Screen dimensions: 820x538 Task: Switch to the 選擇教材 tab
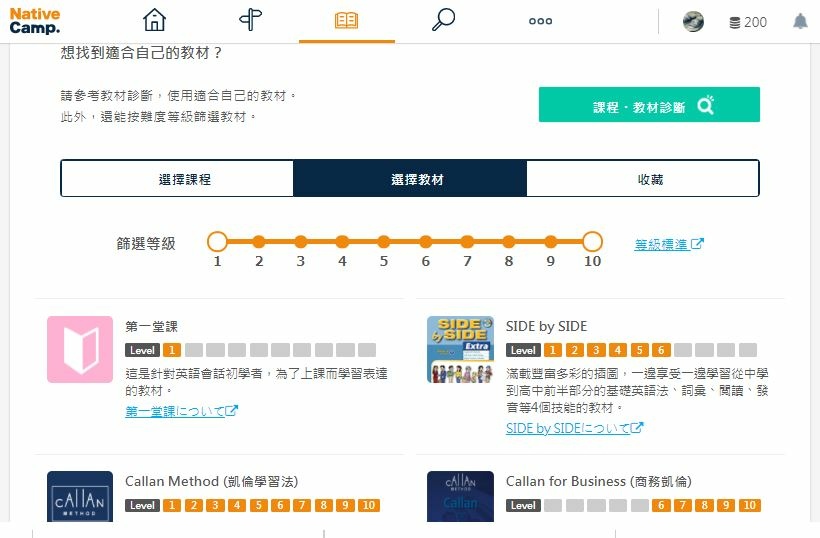(410, 179)
